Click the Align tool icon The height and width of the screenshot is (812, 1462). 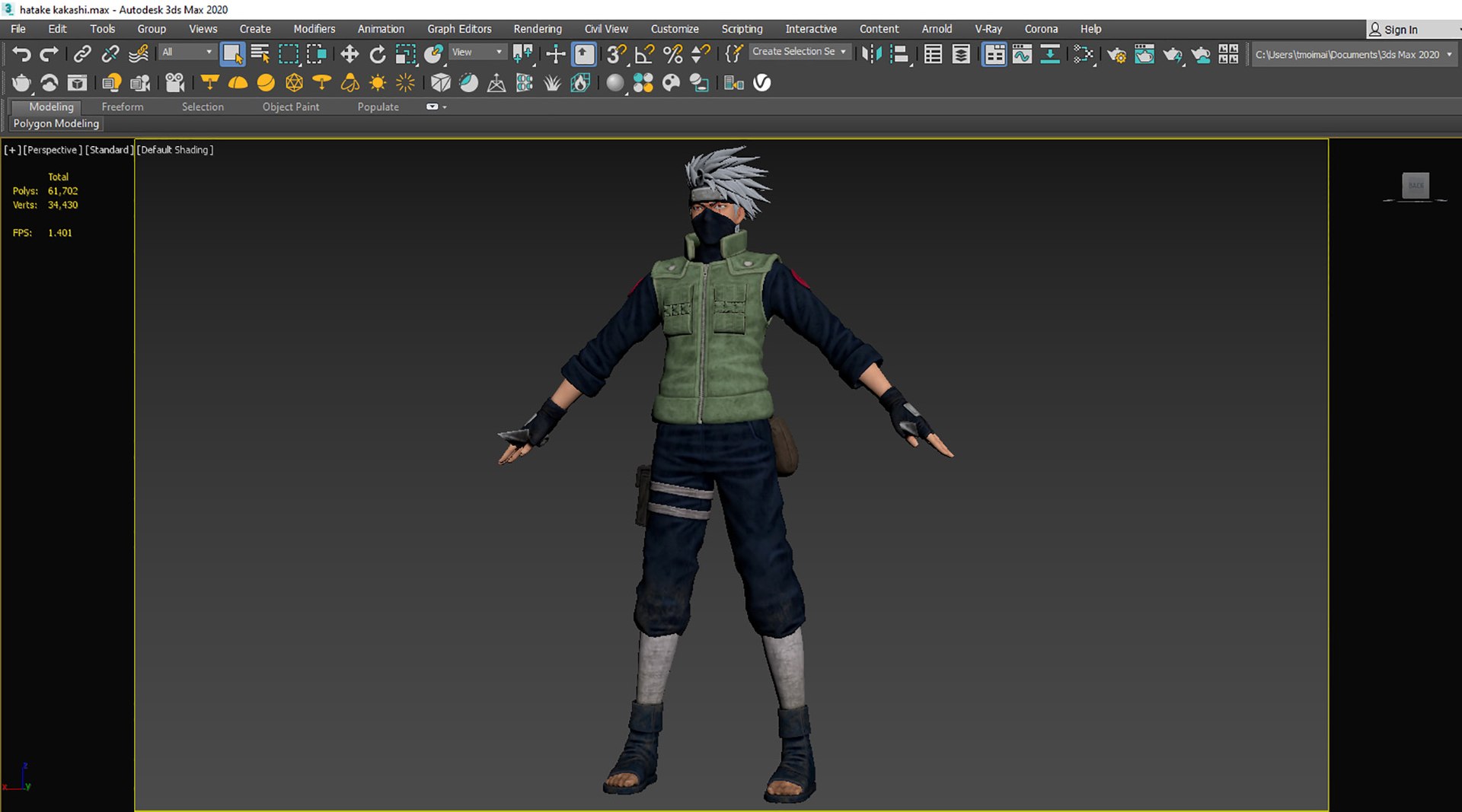(900, 54)
